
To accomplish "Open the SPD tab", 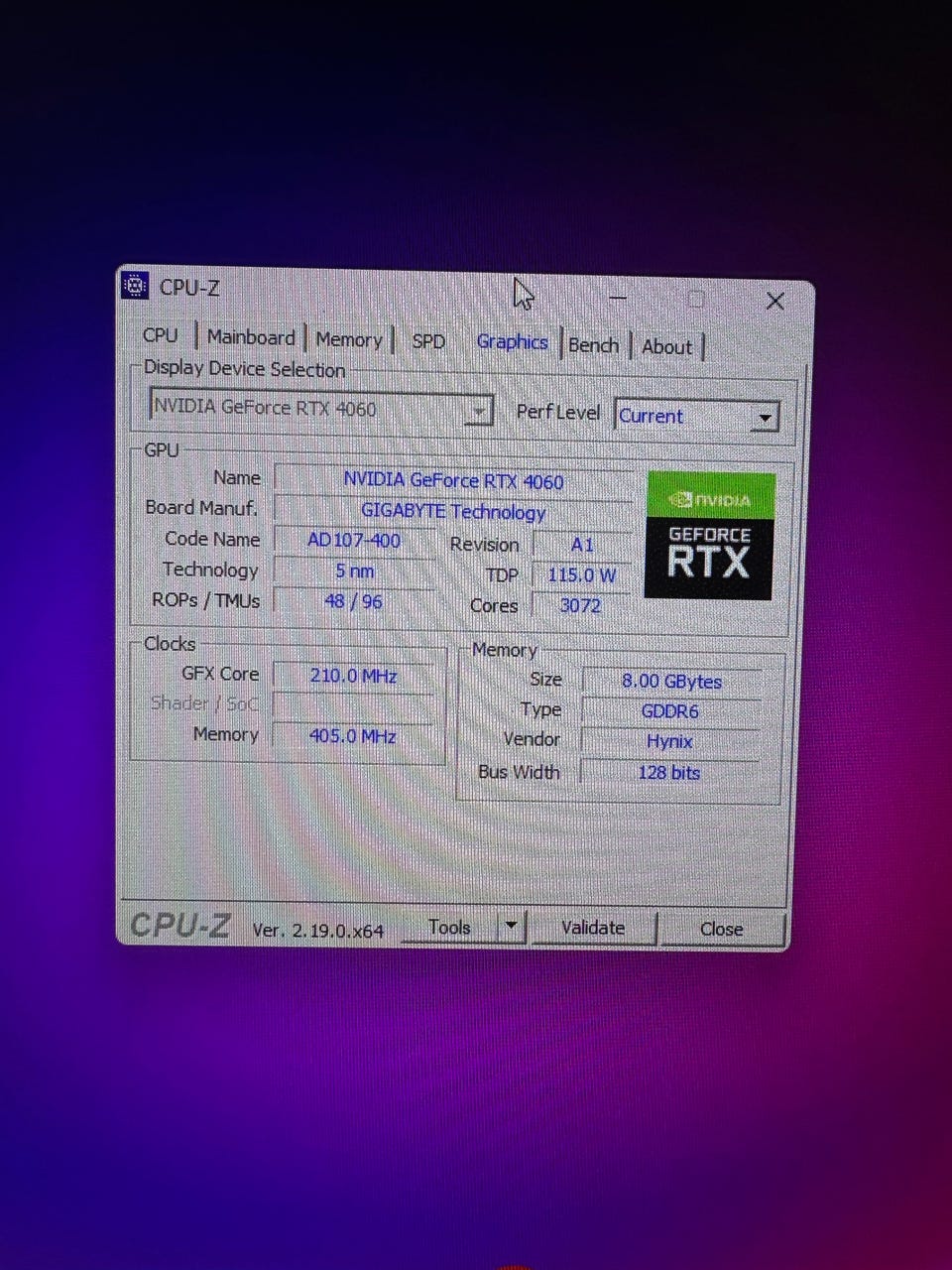I will tap(428, 341).
